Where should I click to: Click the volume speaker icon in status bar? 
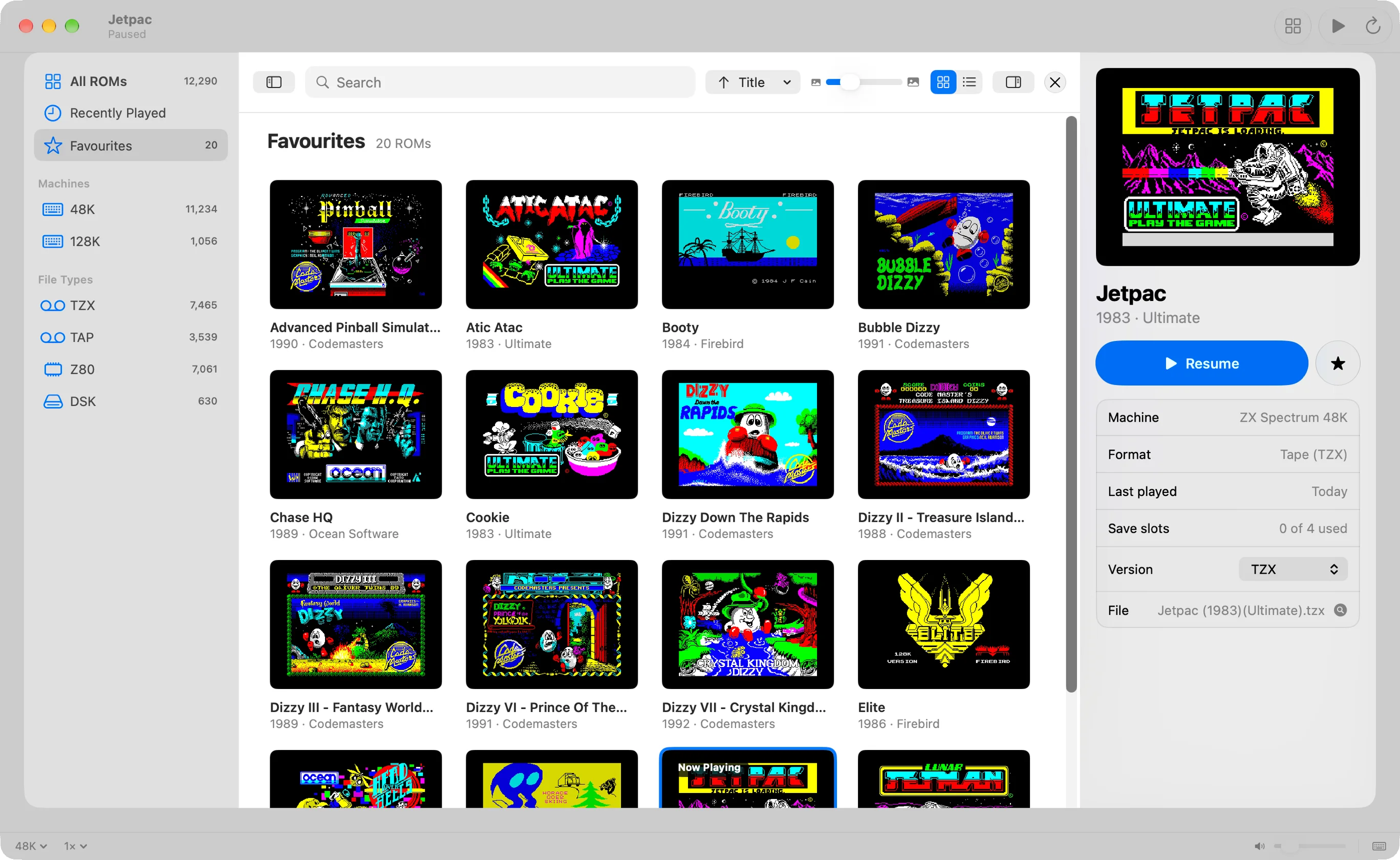click(x=1259, y=846)
